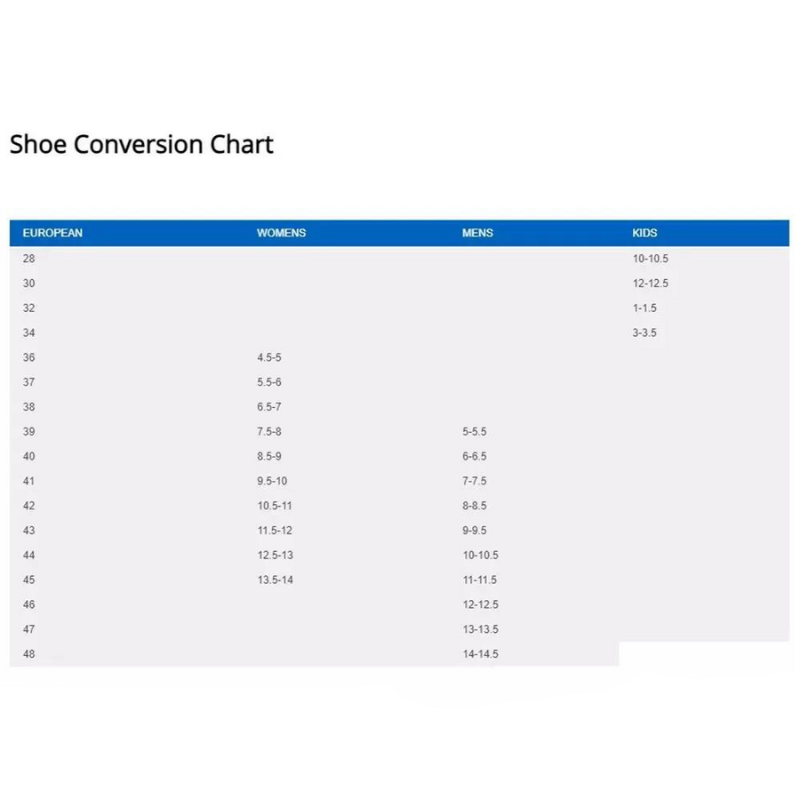The height and width of the screenshot is (800, 800).
Task: Select the WOMENS column header
Action: click(281, 233)
